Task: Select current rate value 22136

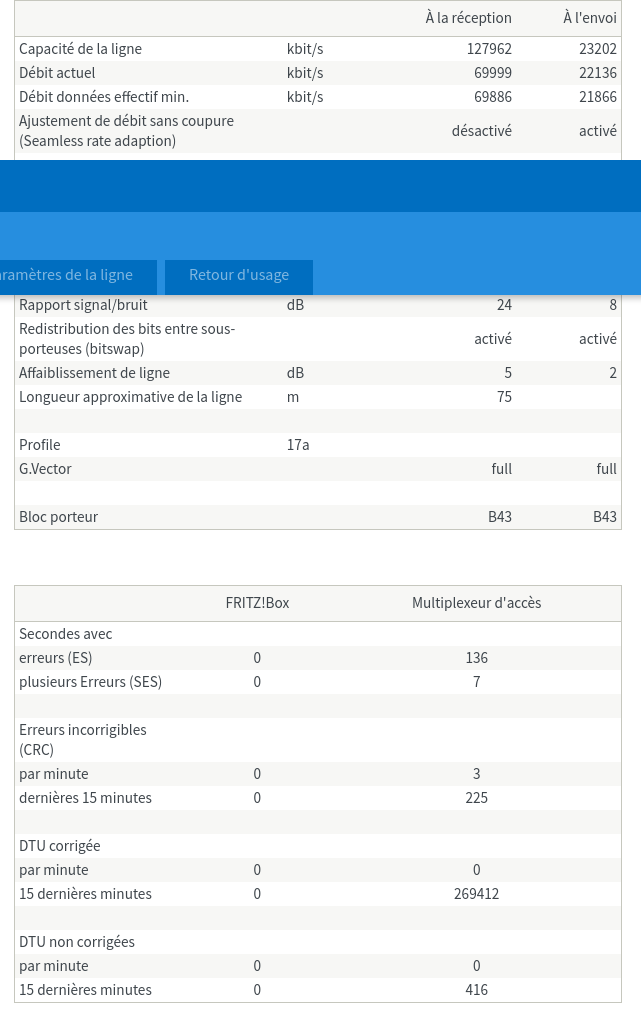Action: pos(598,73)
